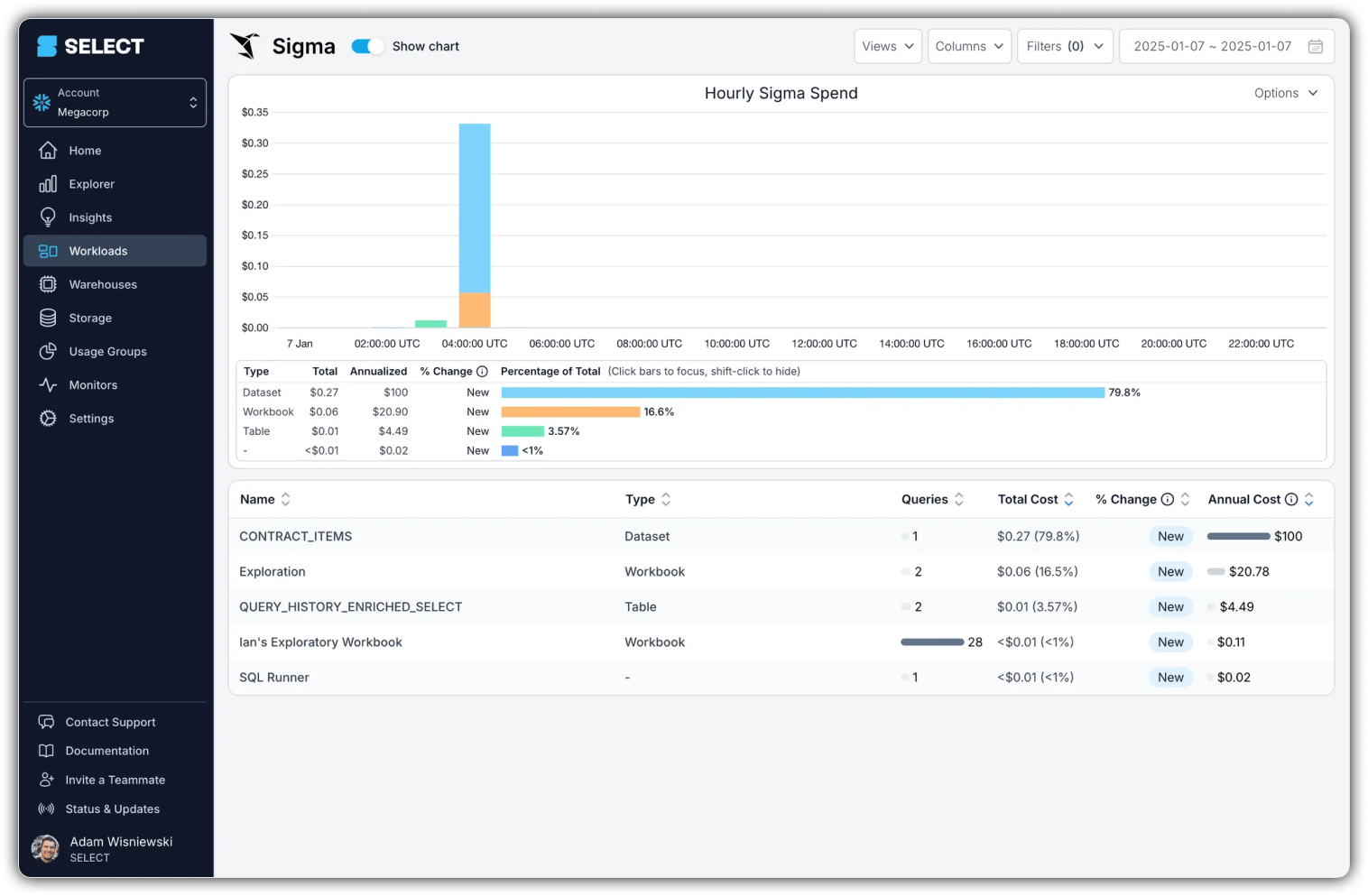This screenshot has height=896, width=1368.
Task: Click Workbook type in legend table
Action: click(x=268, y=411)
